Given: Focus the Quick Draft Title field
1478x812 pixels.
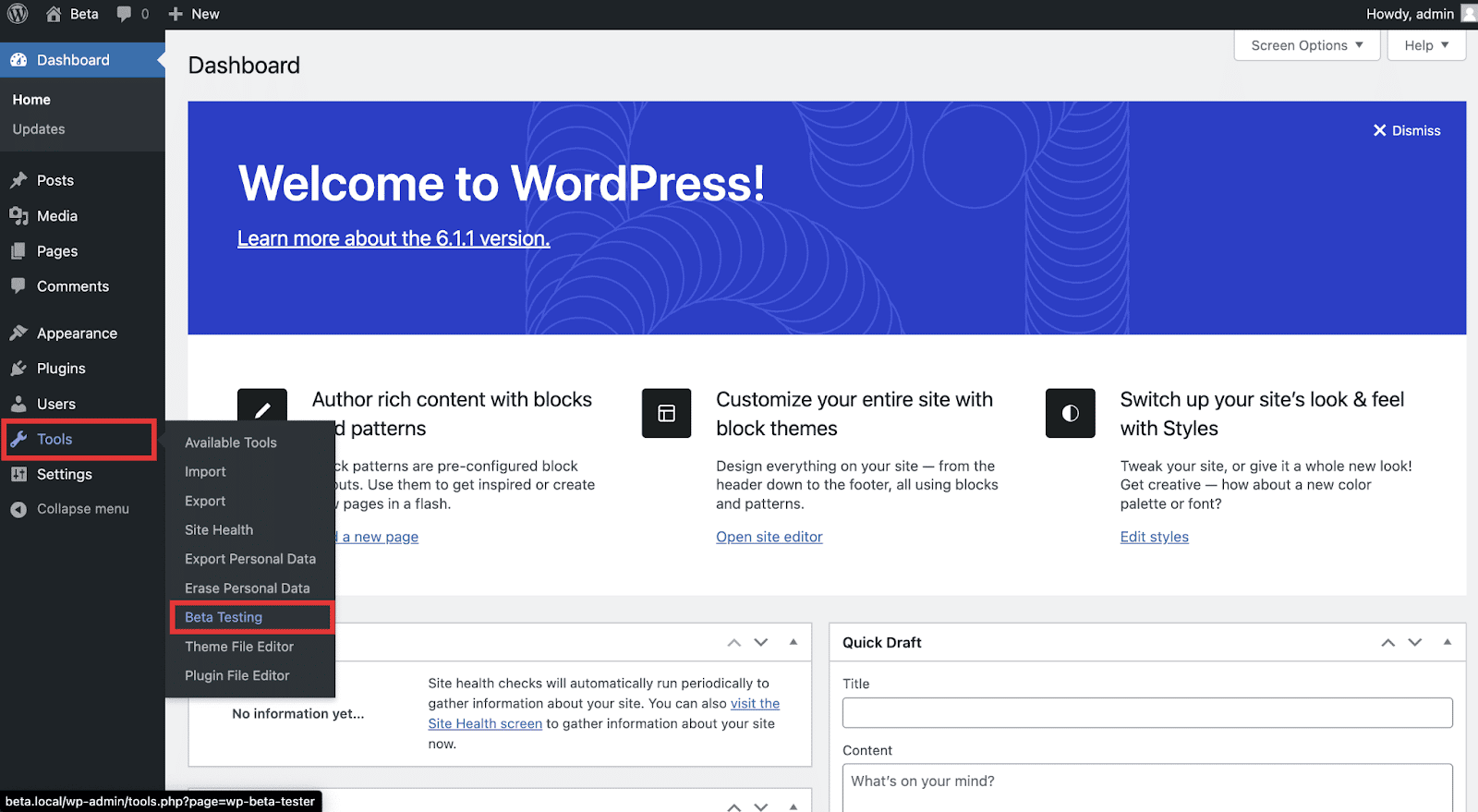Looking at the screenshot, I should (1146, 712).
